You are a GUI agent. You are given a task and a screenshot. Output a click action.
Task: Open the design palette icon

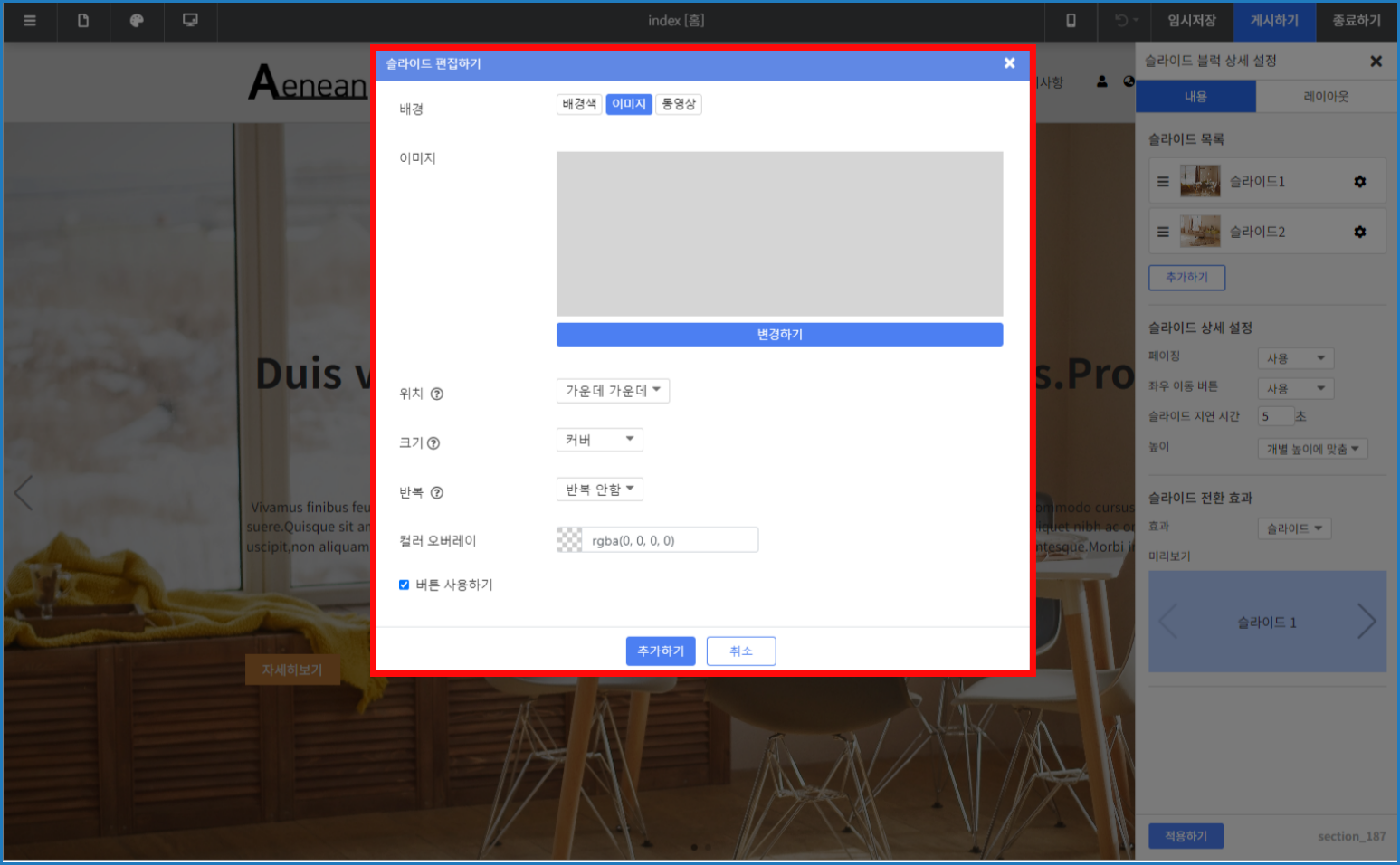[137, 21]
